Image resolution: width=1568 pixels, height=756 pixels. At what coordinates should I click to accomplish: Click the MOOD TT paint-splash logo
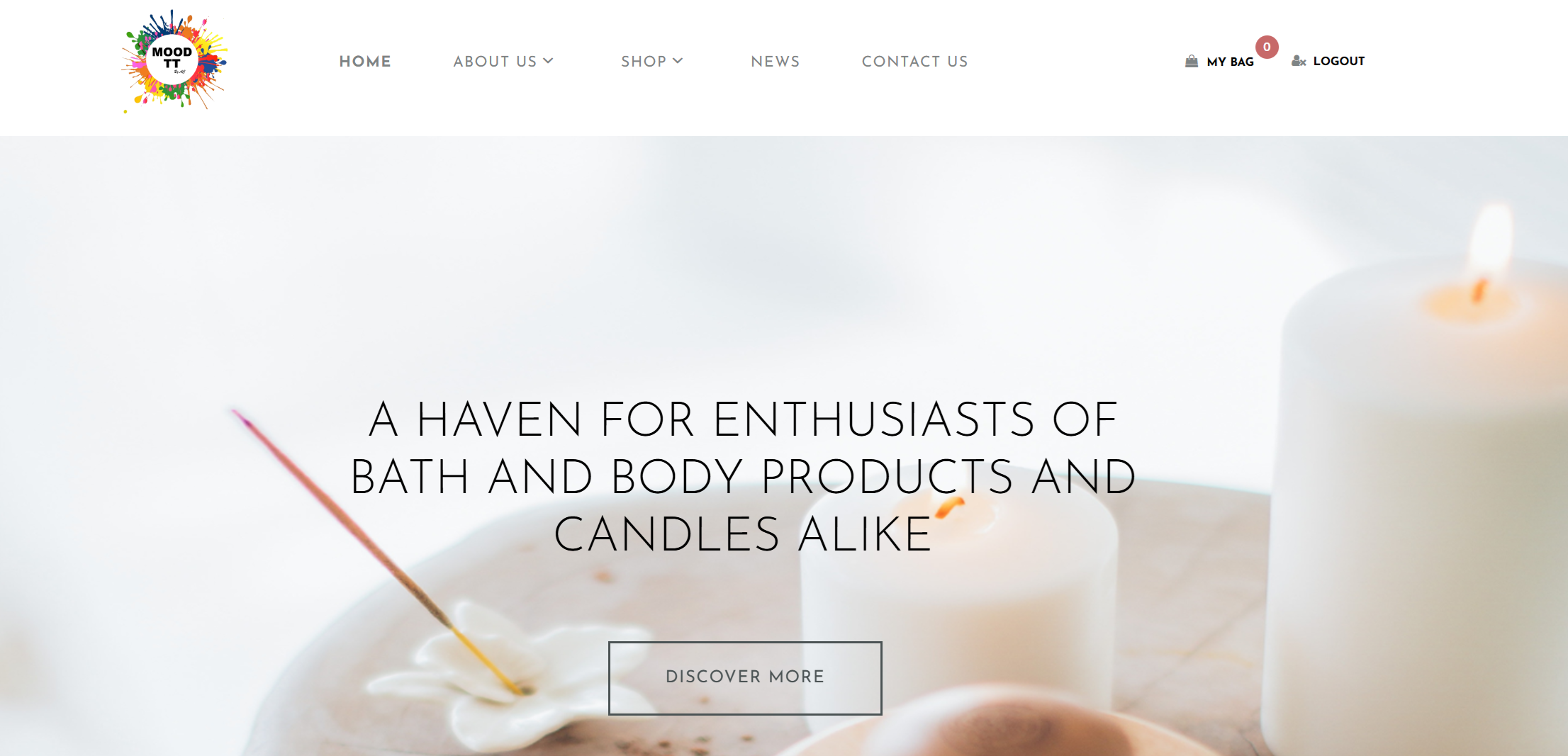tap(175, 61)
